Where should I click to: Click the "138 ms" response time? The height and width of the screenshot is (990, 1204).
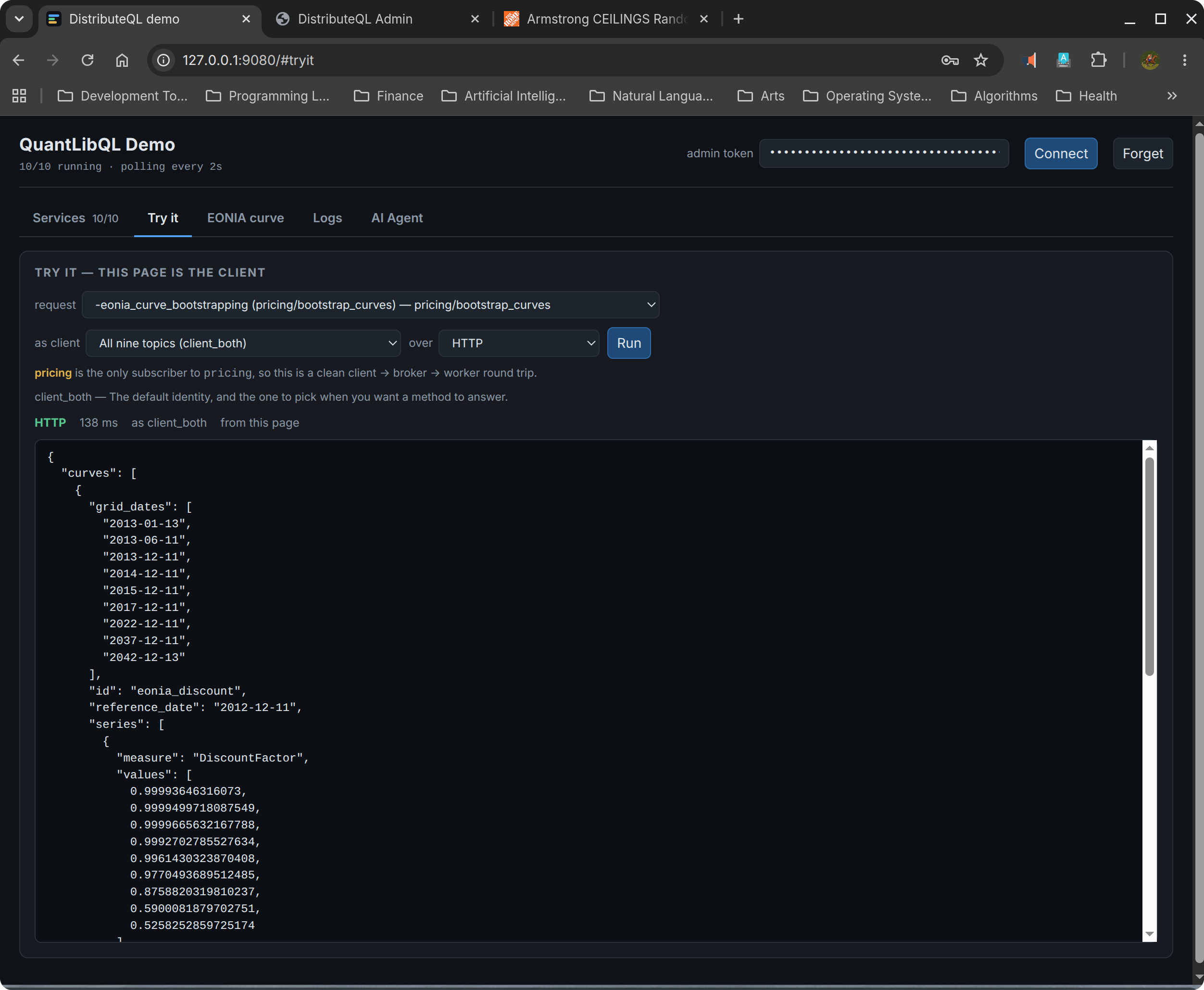pyautogui.click(x=99, y=422)
